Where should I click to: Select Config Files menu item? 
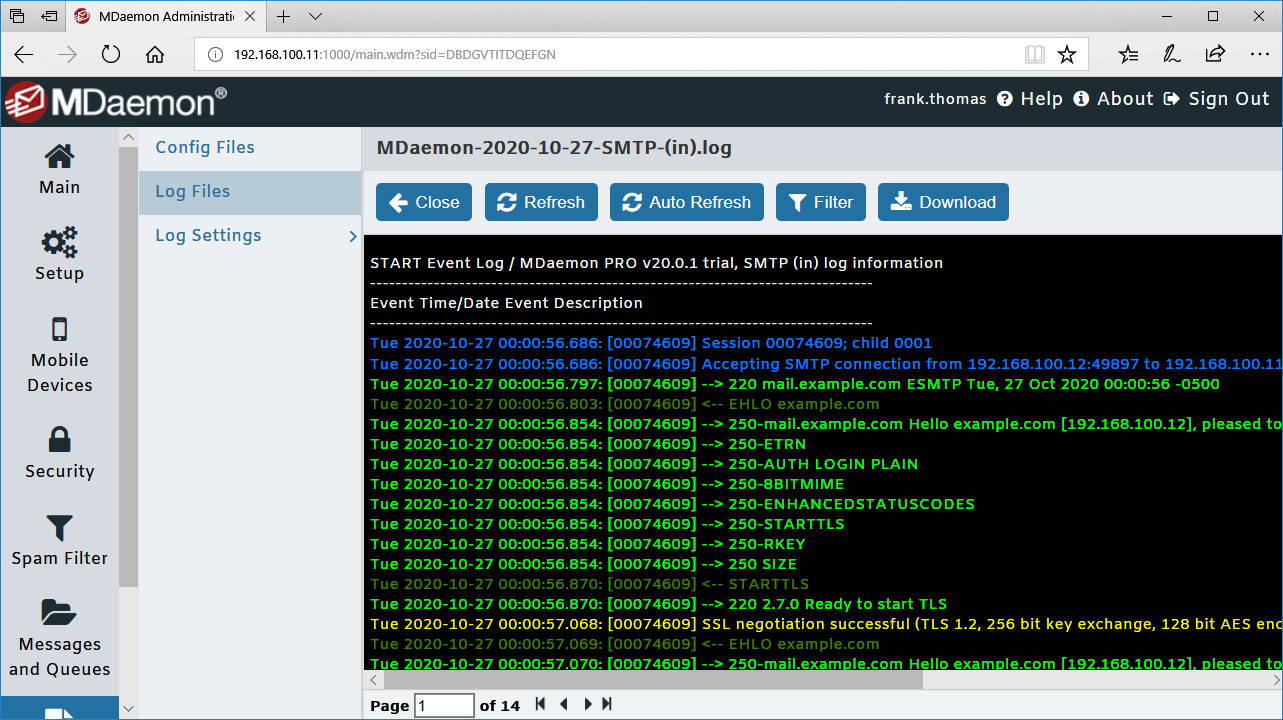coord(205,147)
